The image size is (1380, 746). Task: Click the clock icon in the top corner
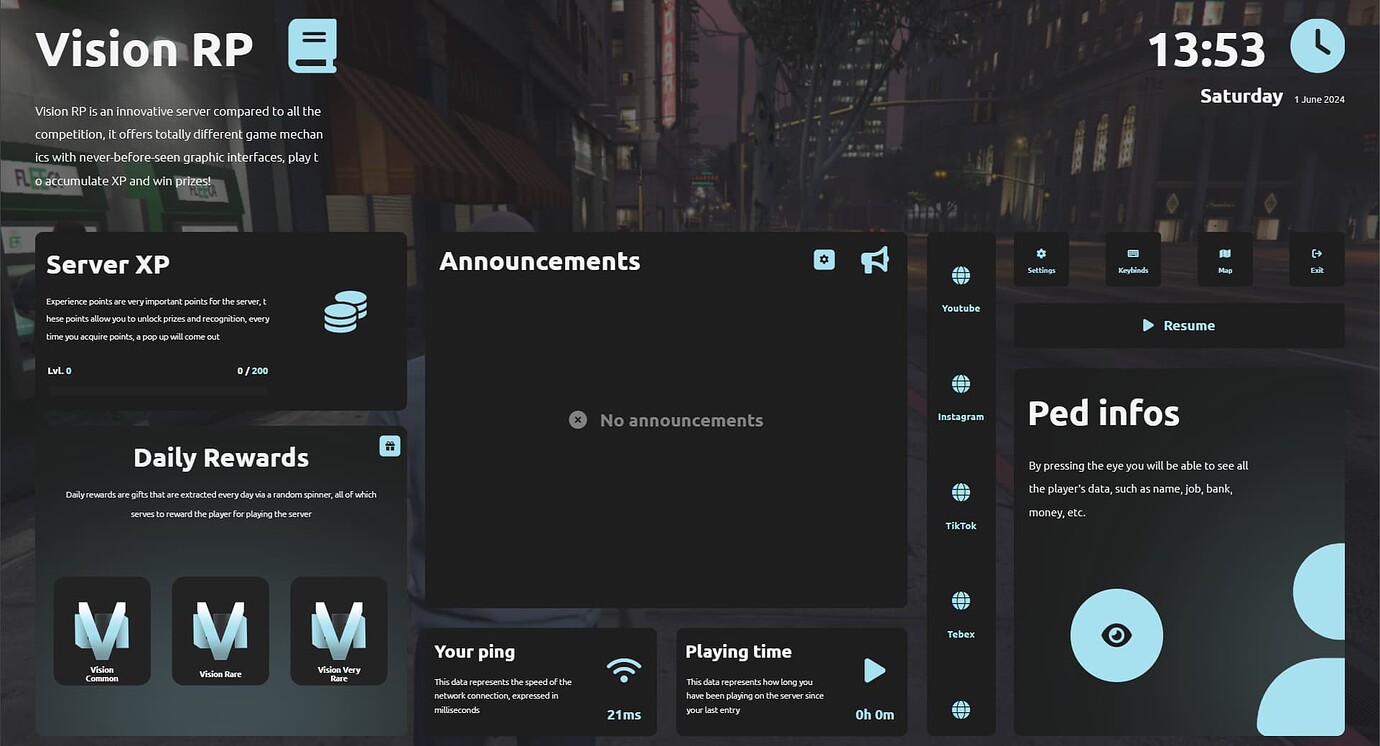coord(1317,44)
